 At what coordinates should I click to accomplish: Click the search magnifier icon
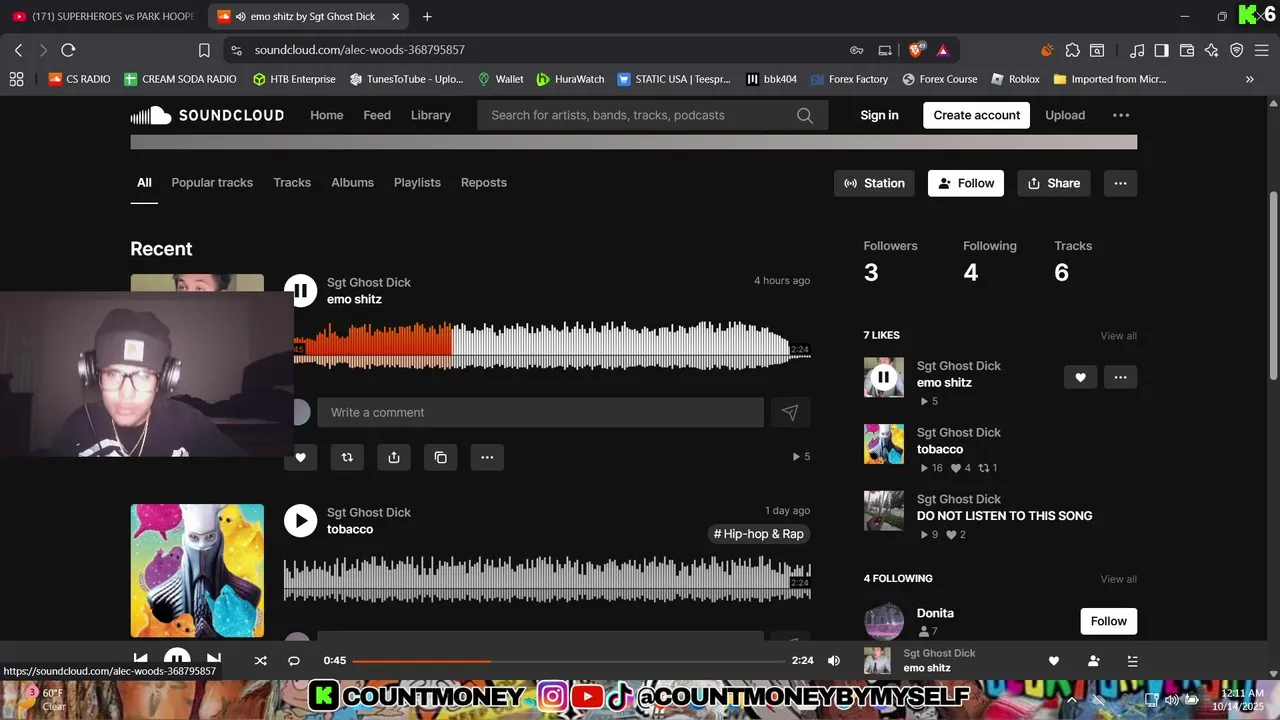point(805,115)
